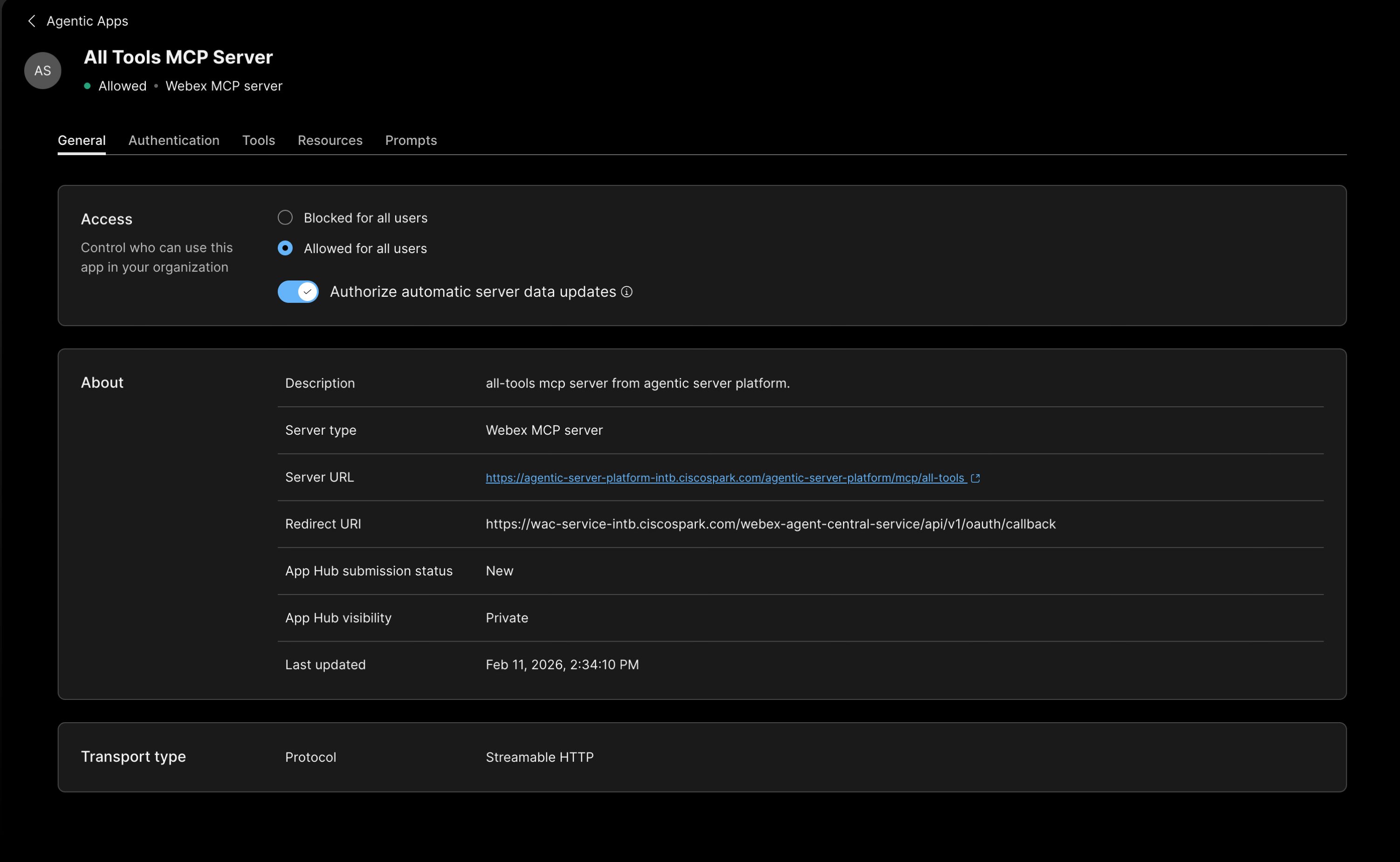Click the New submission status value
1400x862 pixels.
tap(500, 571)
